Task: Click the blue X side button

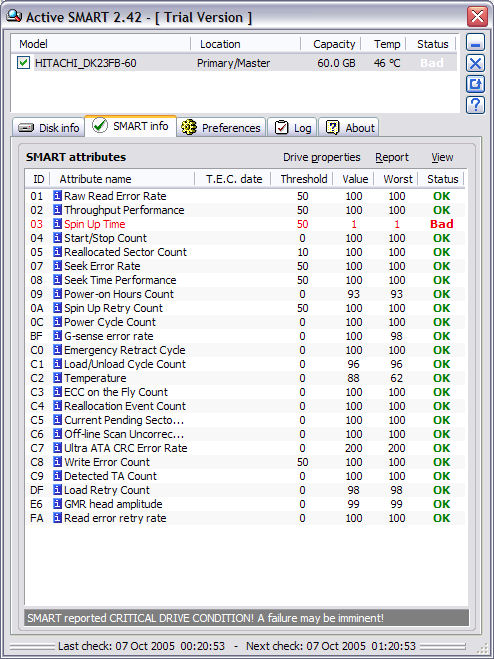Action: click(x=476, y=64)
